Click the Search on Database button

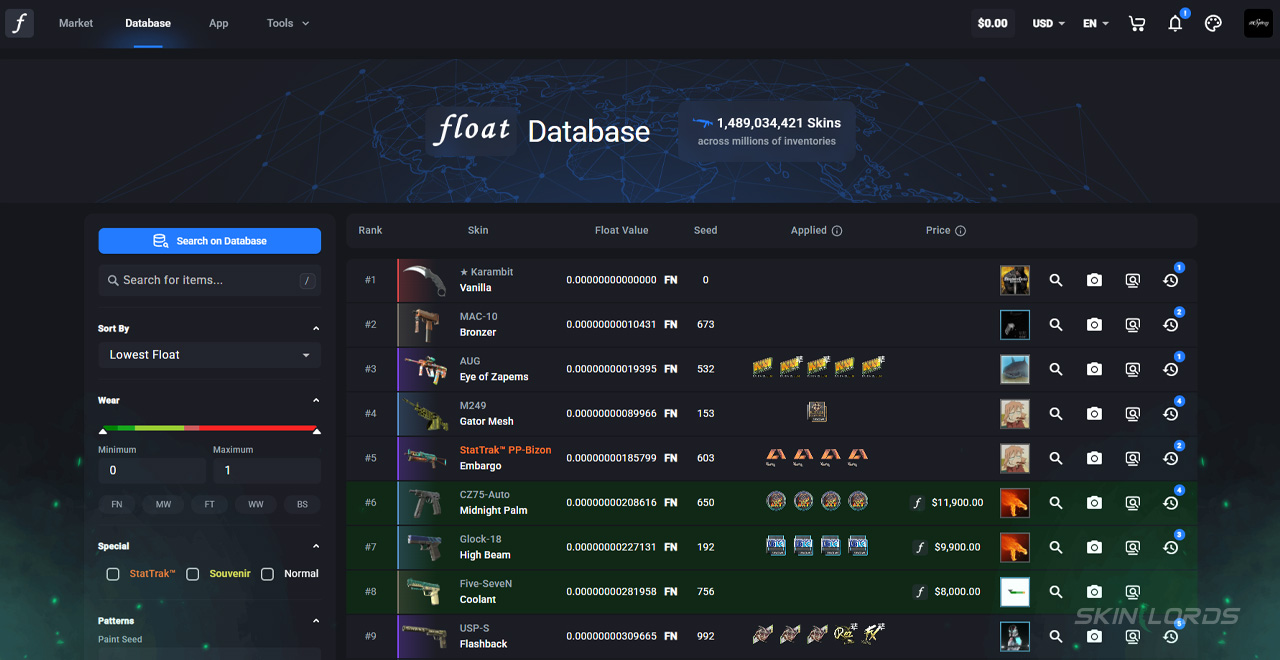click(x=209, y=241)
